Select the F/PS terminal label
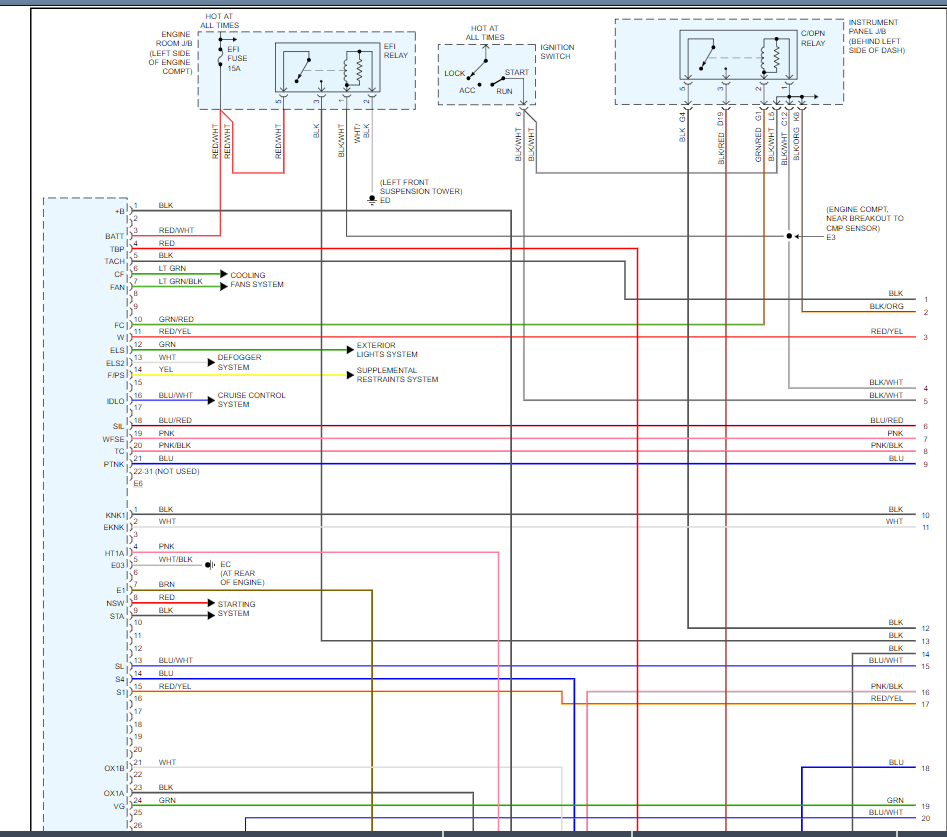Screen dimensions: 947x837 coord(116,375)
